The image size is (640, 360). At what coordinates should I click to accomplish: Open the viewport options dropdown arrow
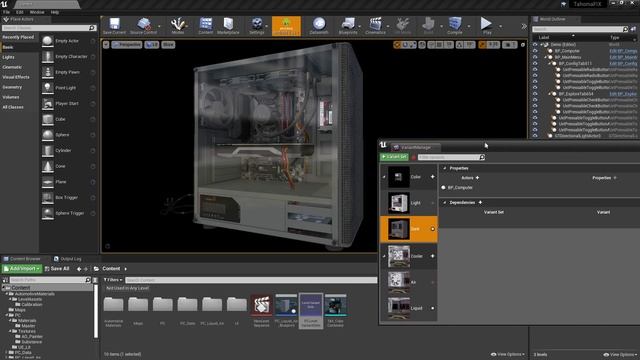(x=106, y=44)
